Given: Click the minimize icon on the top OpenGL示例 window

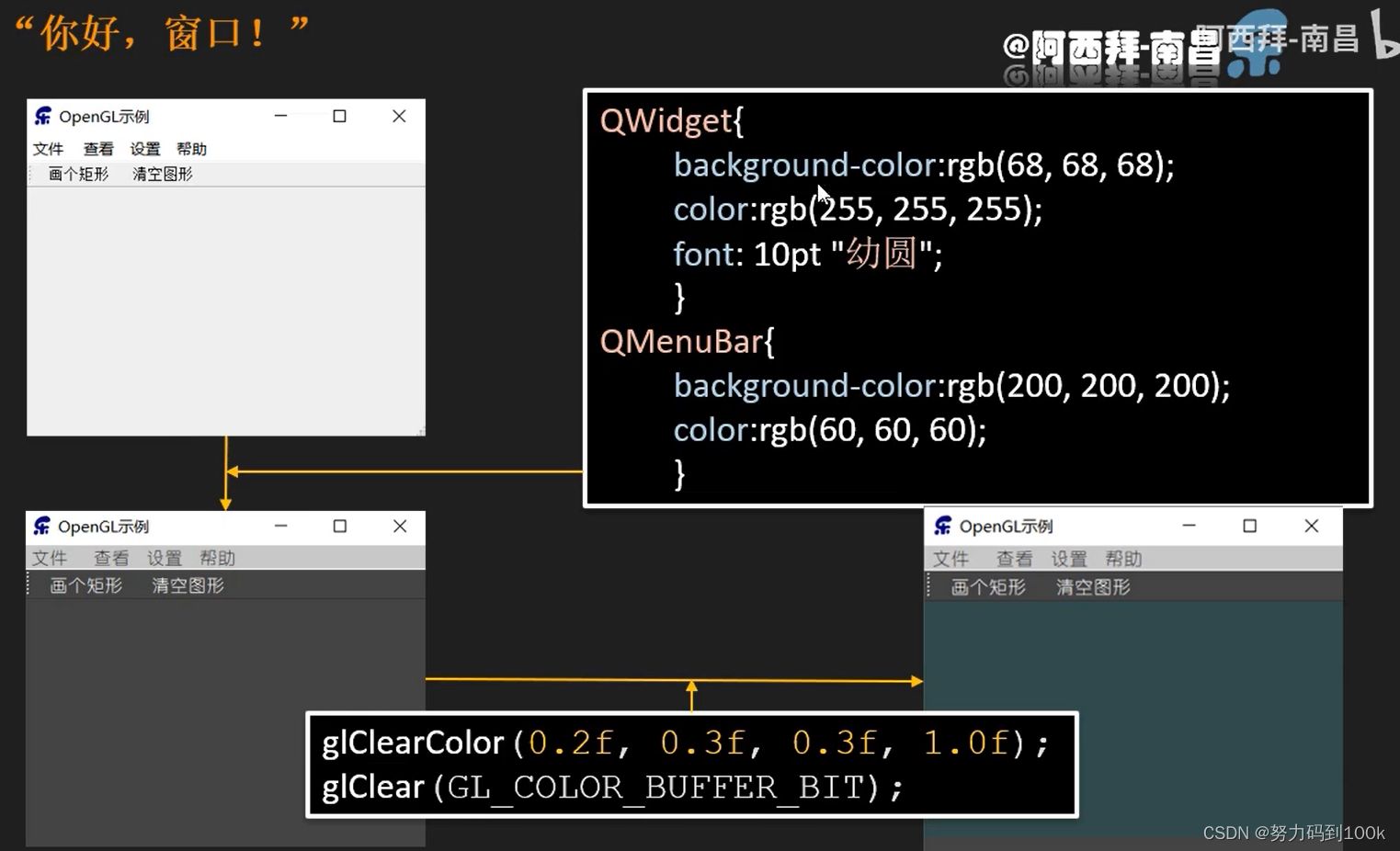Looking at the screenshot, I should pyautogui.click(x=280, y=116).
